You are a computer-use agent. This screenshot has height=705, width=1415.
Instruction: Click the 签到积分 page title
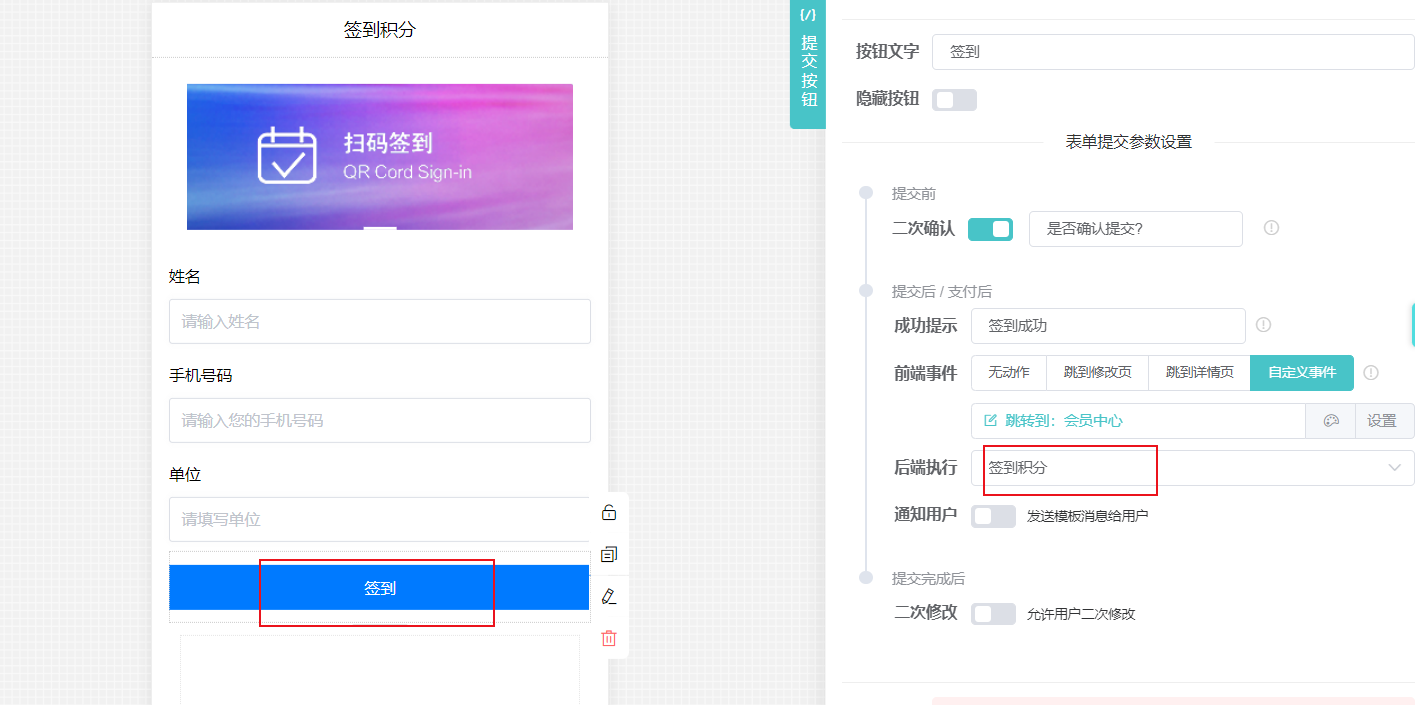[379, 30]
